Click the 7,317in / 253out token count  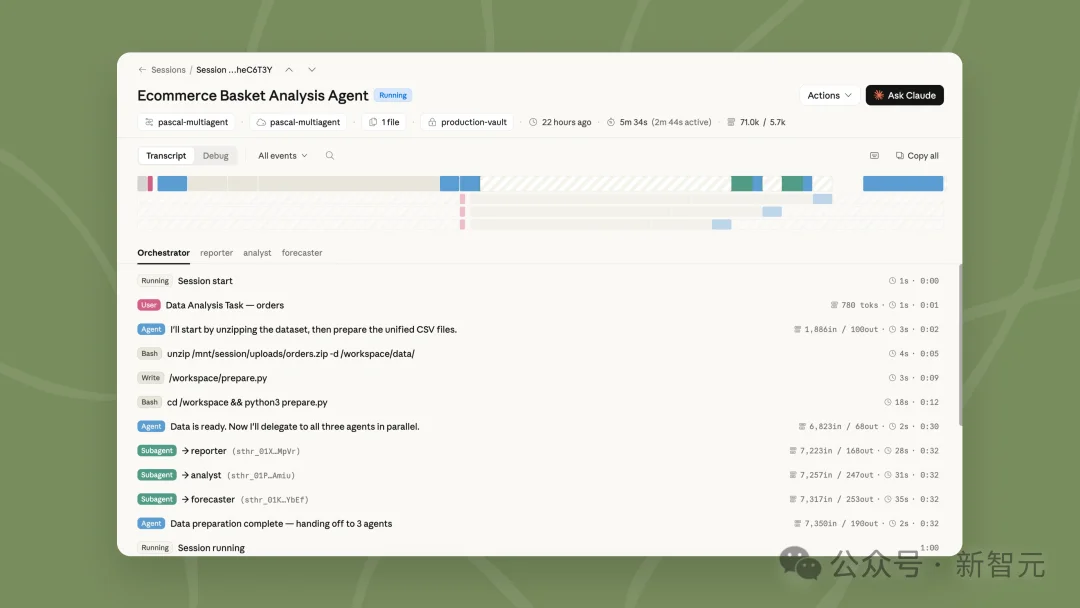pyautogui.click(x=831, y=499)
